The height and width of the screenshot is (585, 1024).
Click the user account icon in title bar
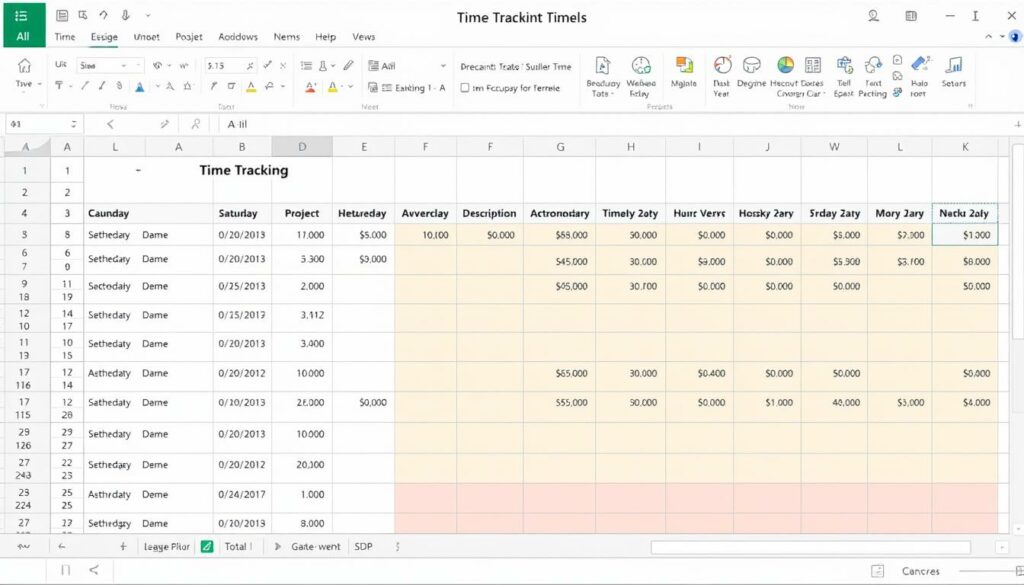(x=873, y=16)
